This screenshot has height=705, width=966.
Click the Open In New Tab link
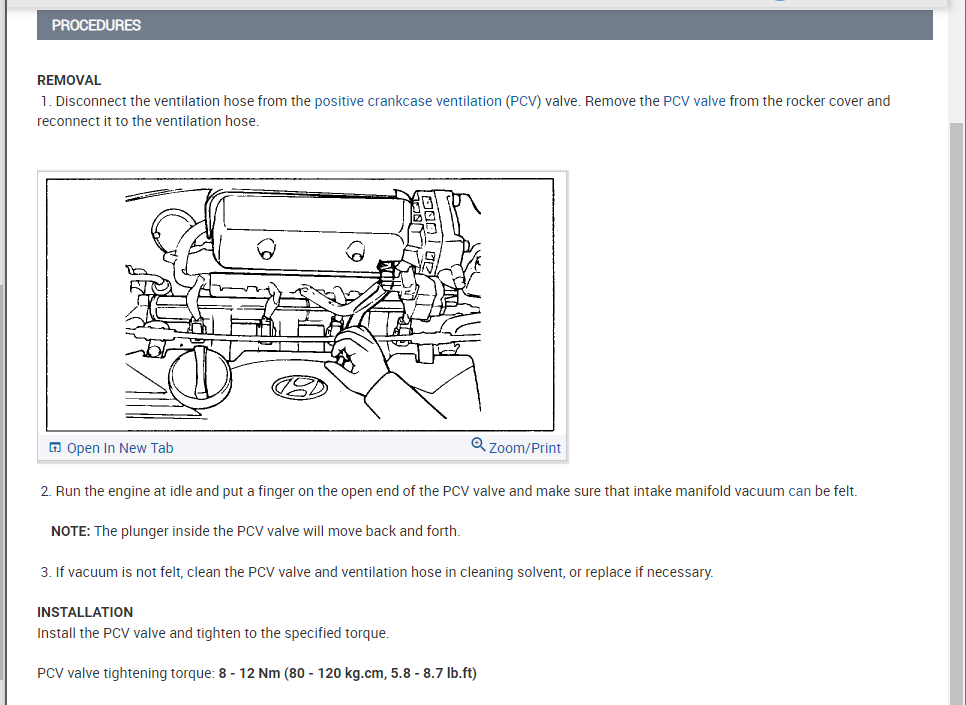click(x=120, y=448)
